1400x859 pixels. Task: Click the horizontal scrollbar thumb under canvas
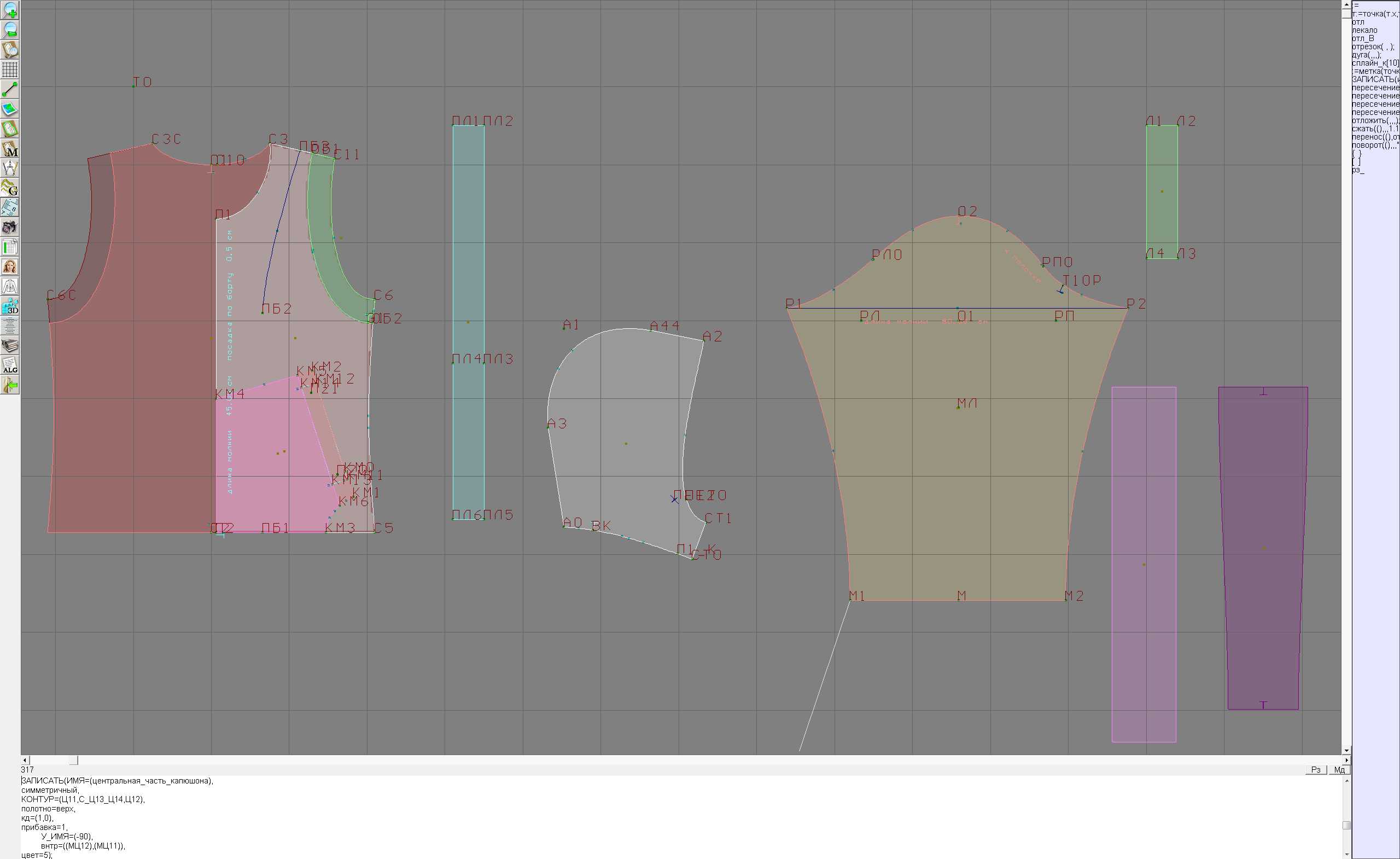pos(73,760)
